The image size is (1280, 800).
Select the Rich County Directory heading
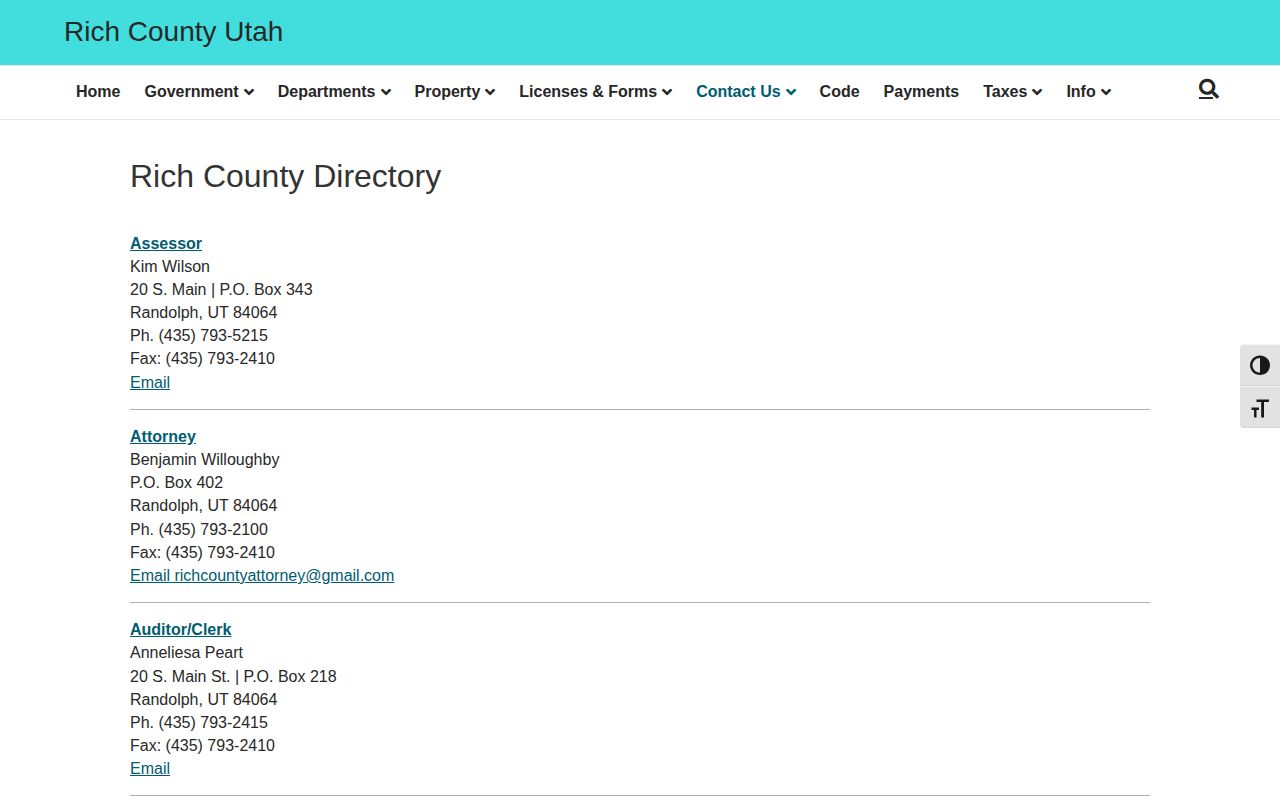click(285, 176)
